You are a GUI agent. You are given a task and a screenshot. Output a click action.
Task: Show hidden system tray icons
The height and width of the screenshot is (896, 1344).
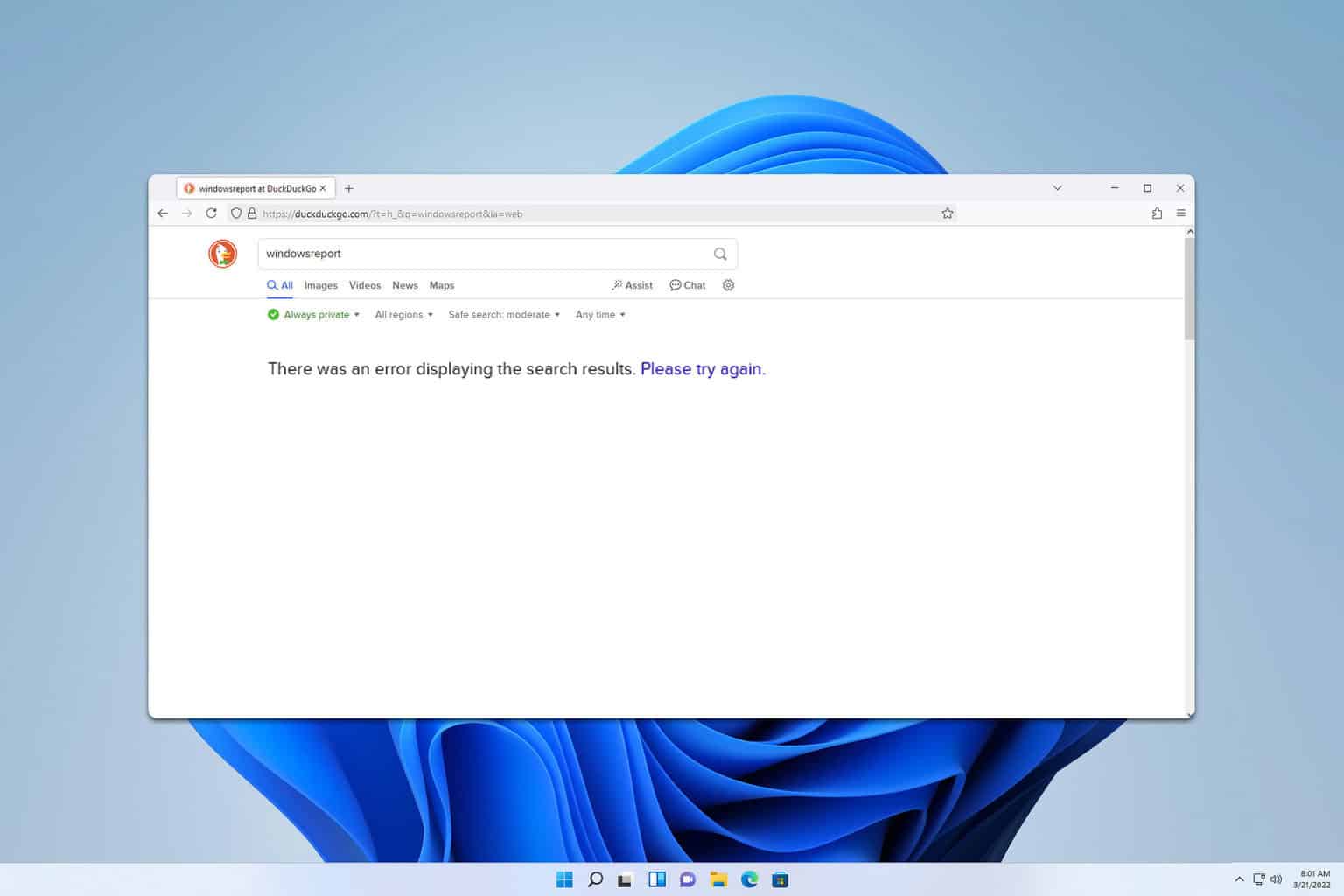tap(1239, 879)
